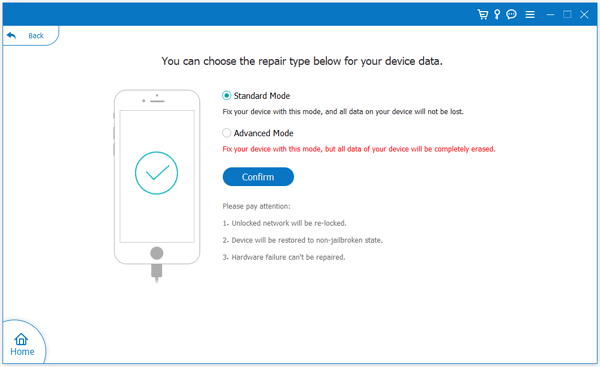The image size is (600, 367).
Task: Click the USB cable connector illustration
Action: [x=157, y=272]
